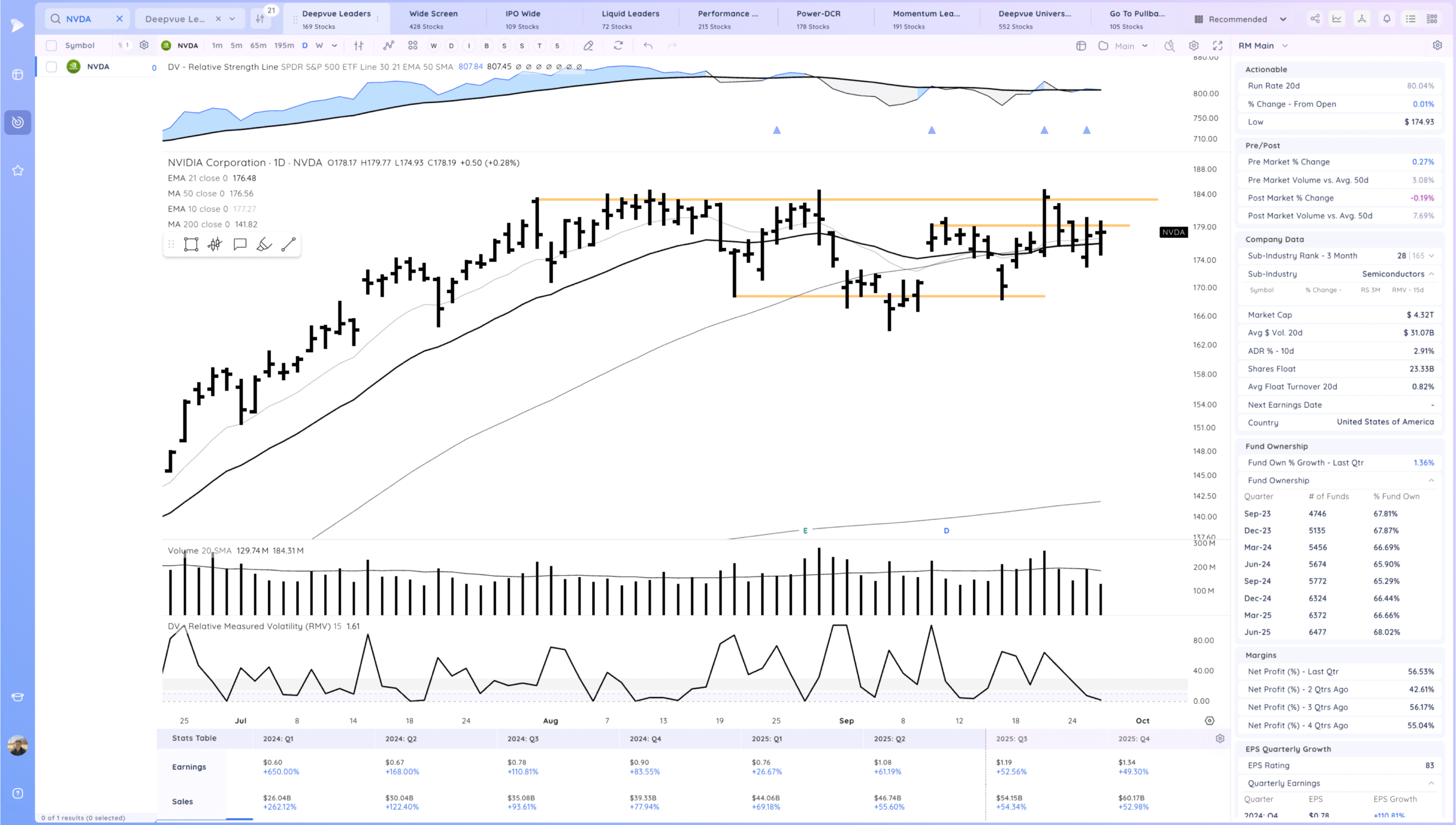The width and height of the screenshot is (1456, 825).
Task: Select the weekly W timeframe button
Action: (x=319, y=46)
